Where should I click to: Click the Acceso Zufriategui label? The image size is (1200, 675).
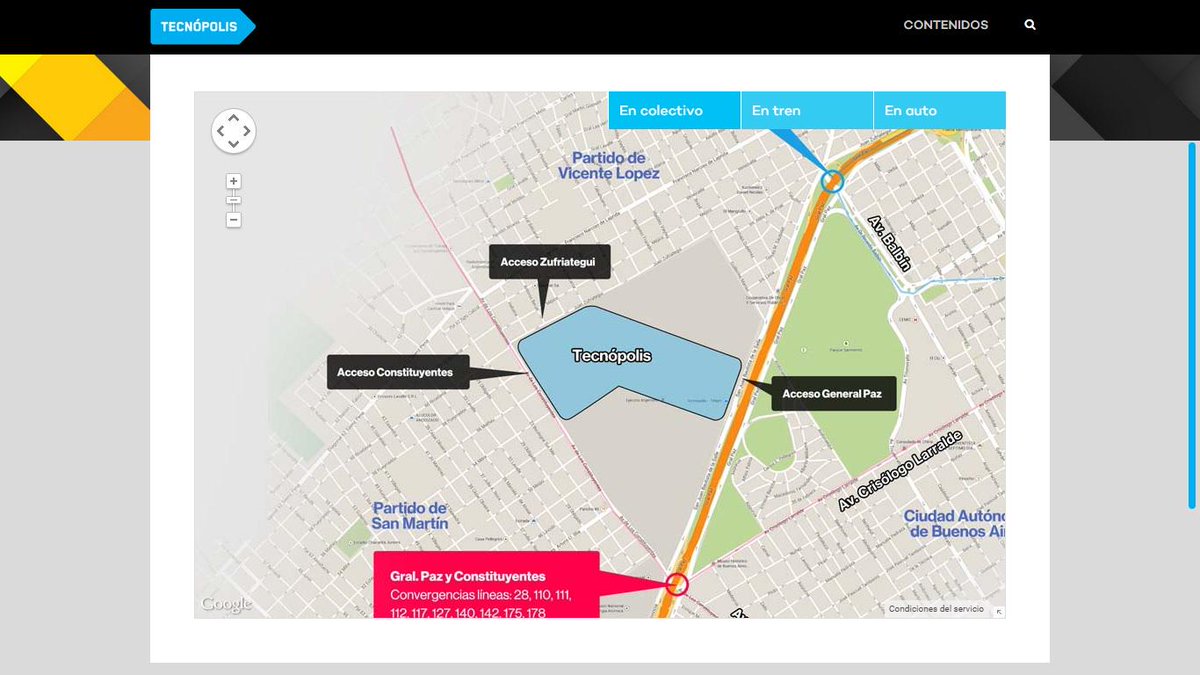(549, 262)
